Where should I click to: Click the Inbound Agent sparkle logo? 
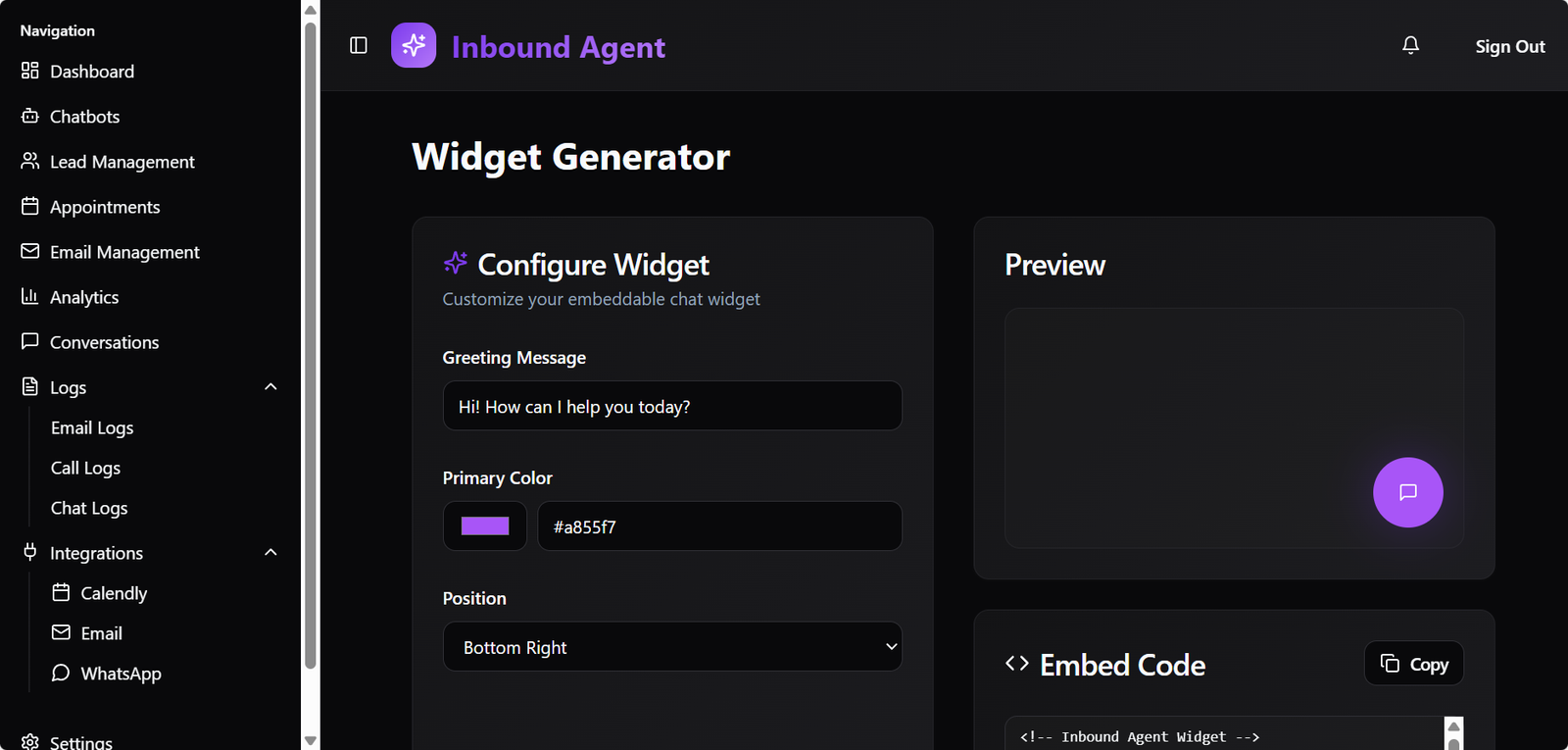pyautogui.click(x=414, y=45)
